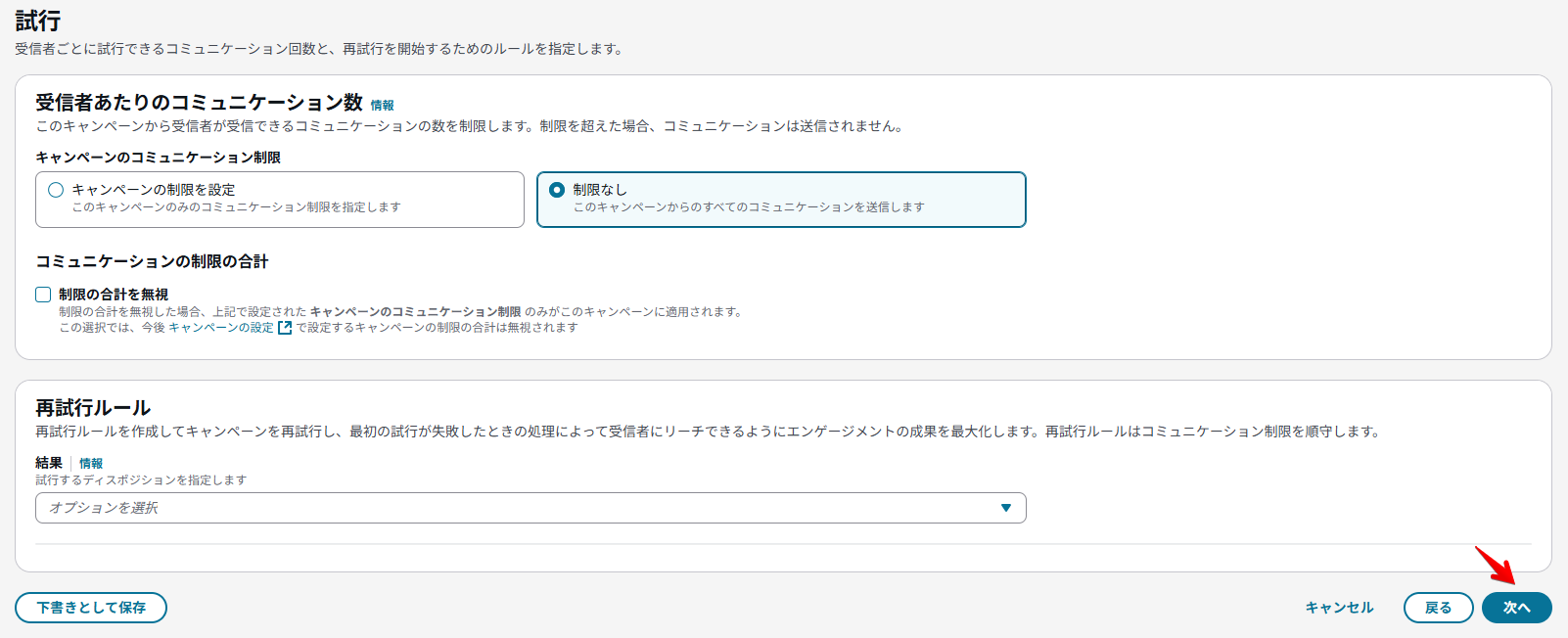The height and width of the screenshot is (638, 1568).
Task: Click the コミュニケーションの制限の合計 heading
Action: [x=152, y=261]
